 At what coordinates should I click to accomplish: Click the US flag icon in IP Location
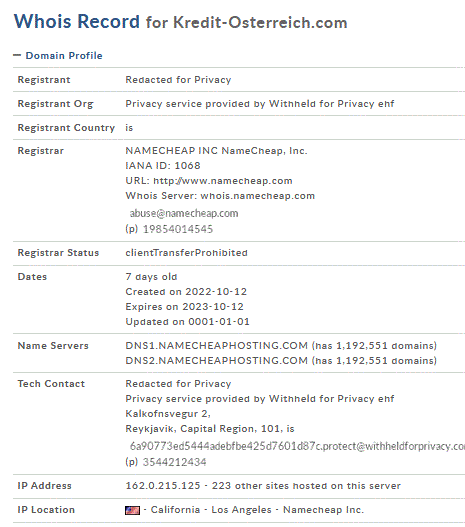tap(132, 511)
